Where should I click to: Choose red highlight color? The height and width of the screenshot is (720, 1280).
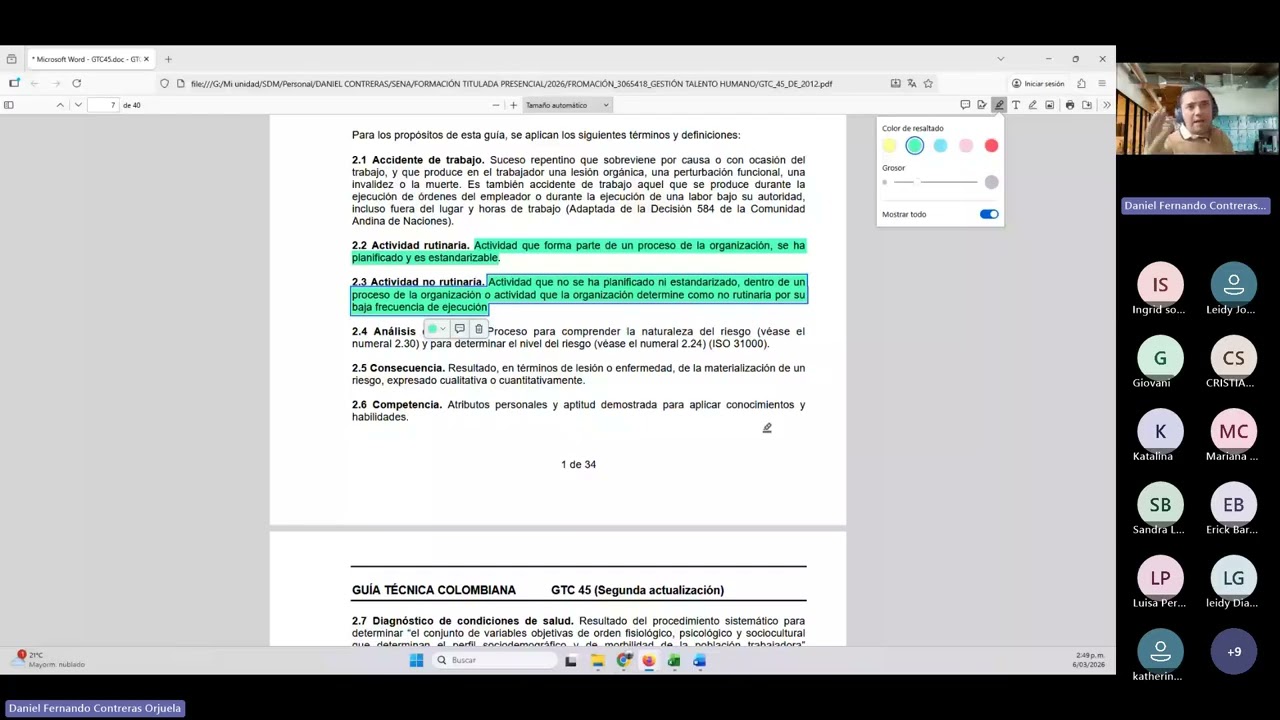pos(991,146)
